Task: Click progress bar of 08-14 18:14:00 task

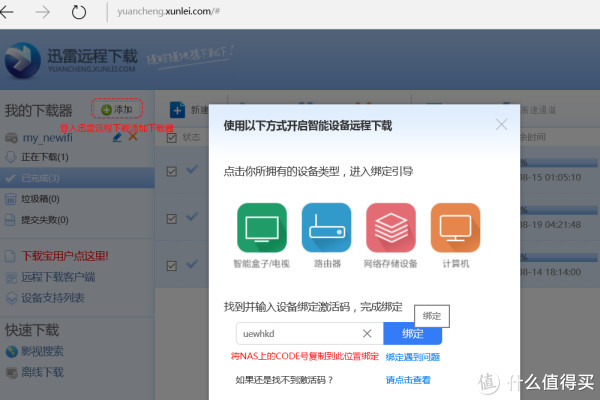Action: [x=559, y=258]
